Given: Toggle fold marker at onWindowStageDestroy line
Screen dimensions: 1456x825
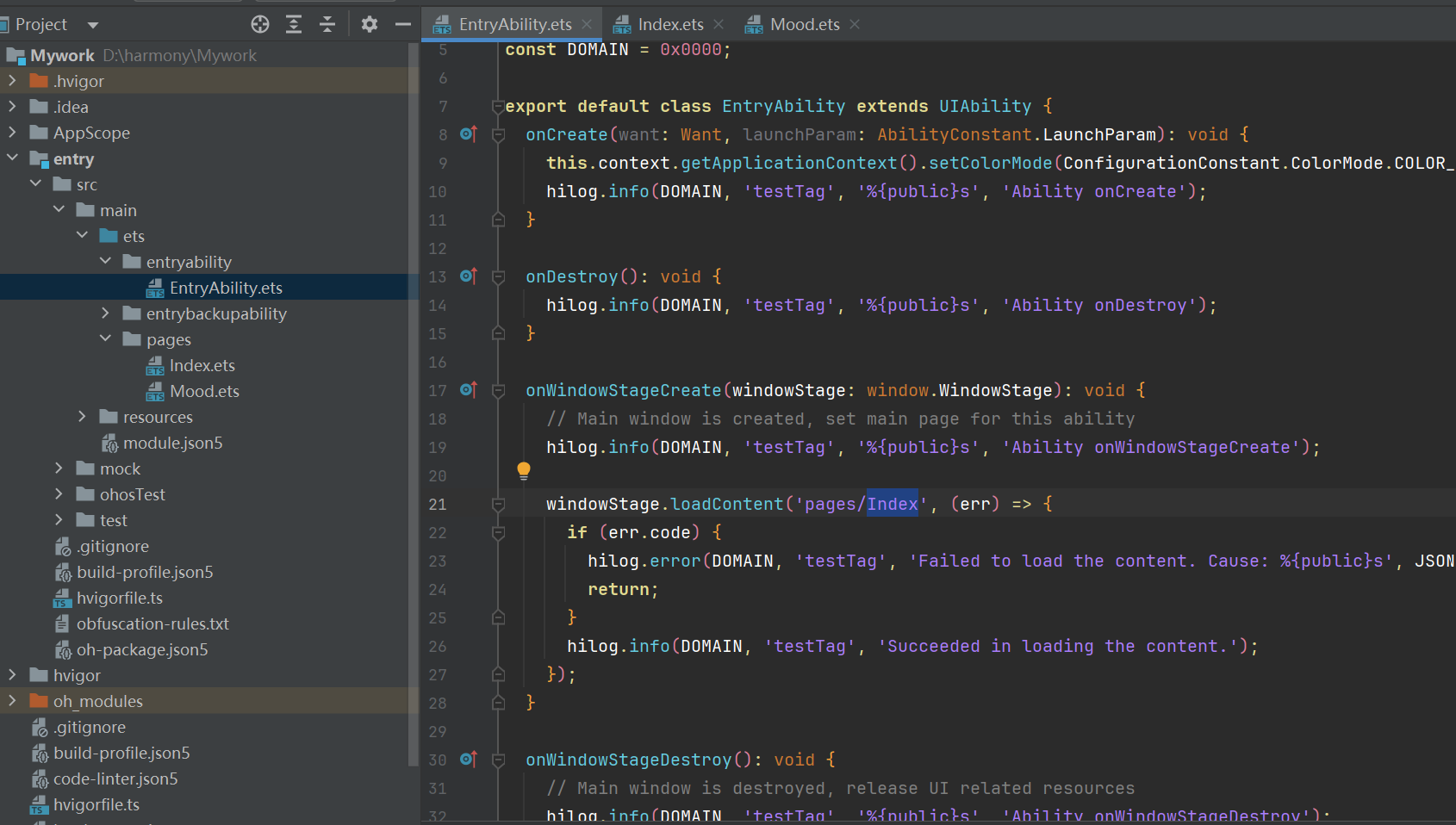Looking at the screenshot, I should click(x=498, y=760).
